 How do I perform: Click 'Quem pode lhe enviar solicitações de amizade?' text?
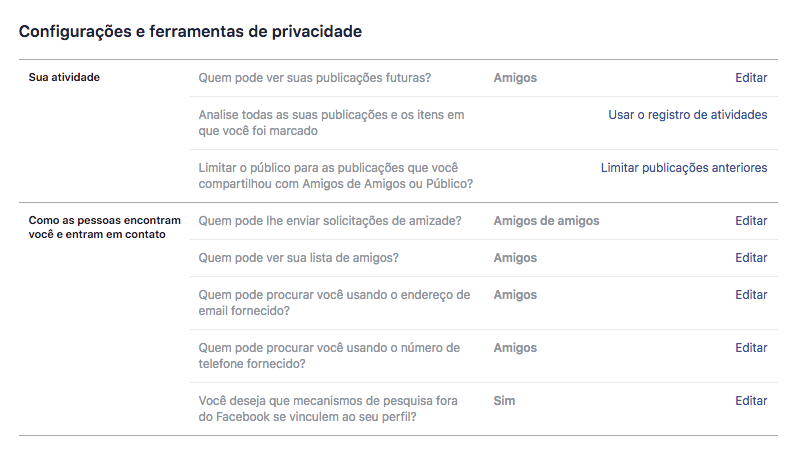330,221
